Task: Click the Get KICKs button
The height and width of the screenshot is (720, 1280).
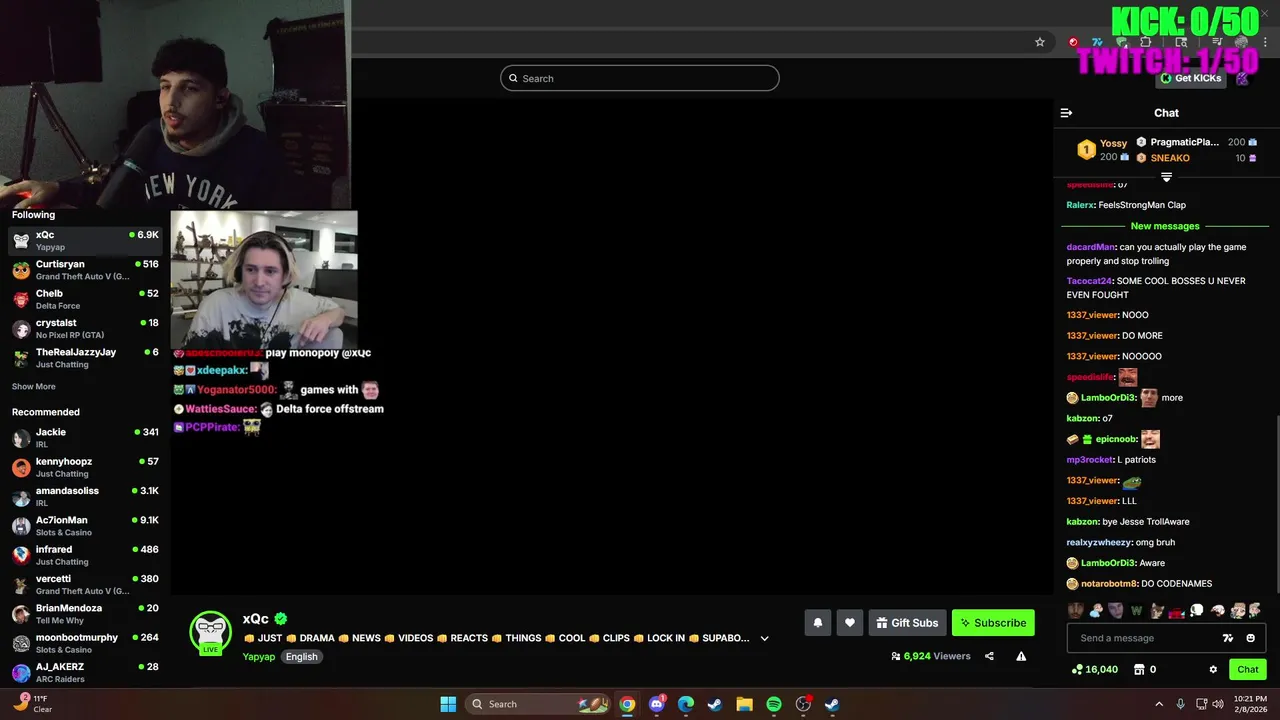Action: coord(1190,78)
